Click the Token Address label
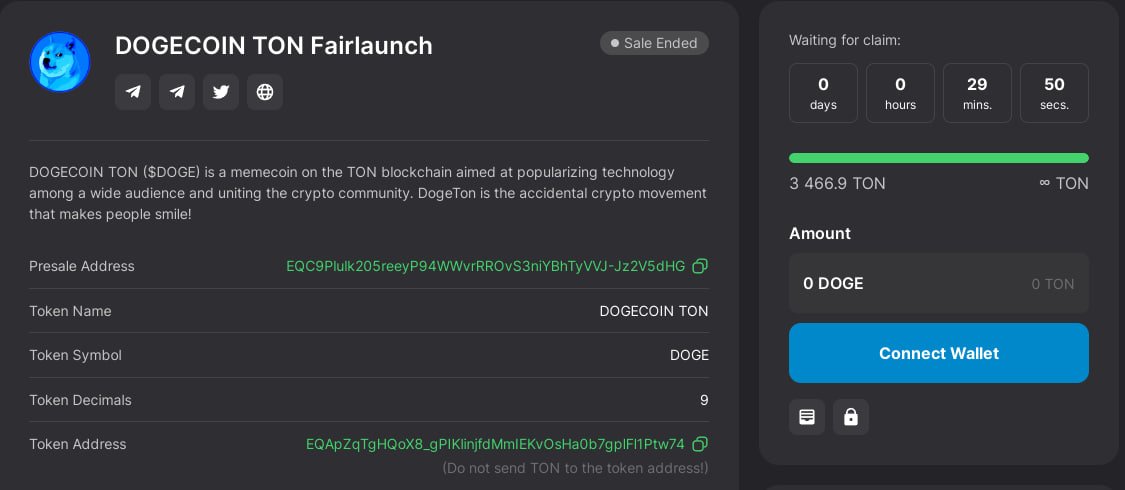This screenshot has height=490, width=1125. point(77,444)
